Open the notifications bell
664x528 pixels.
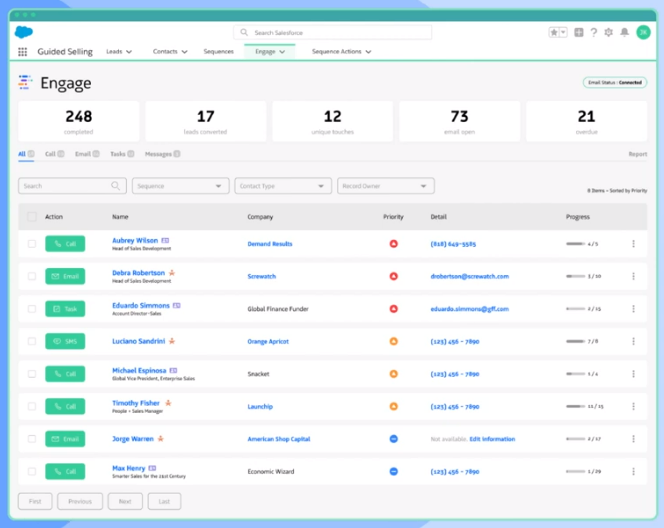coord(624,32)
